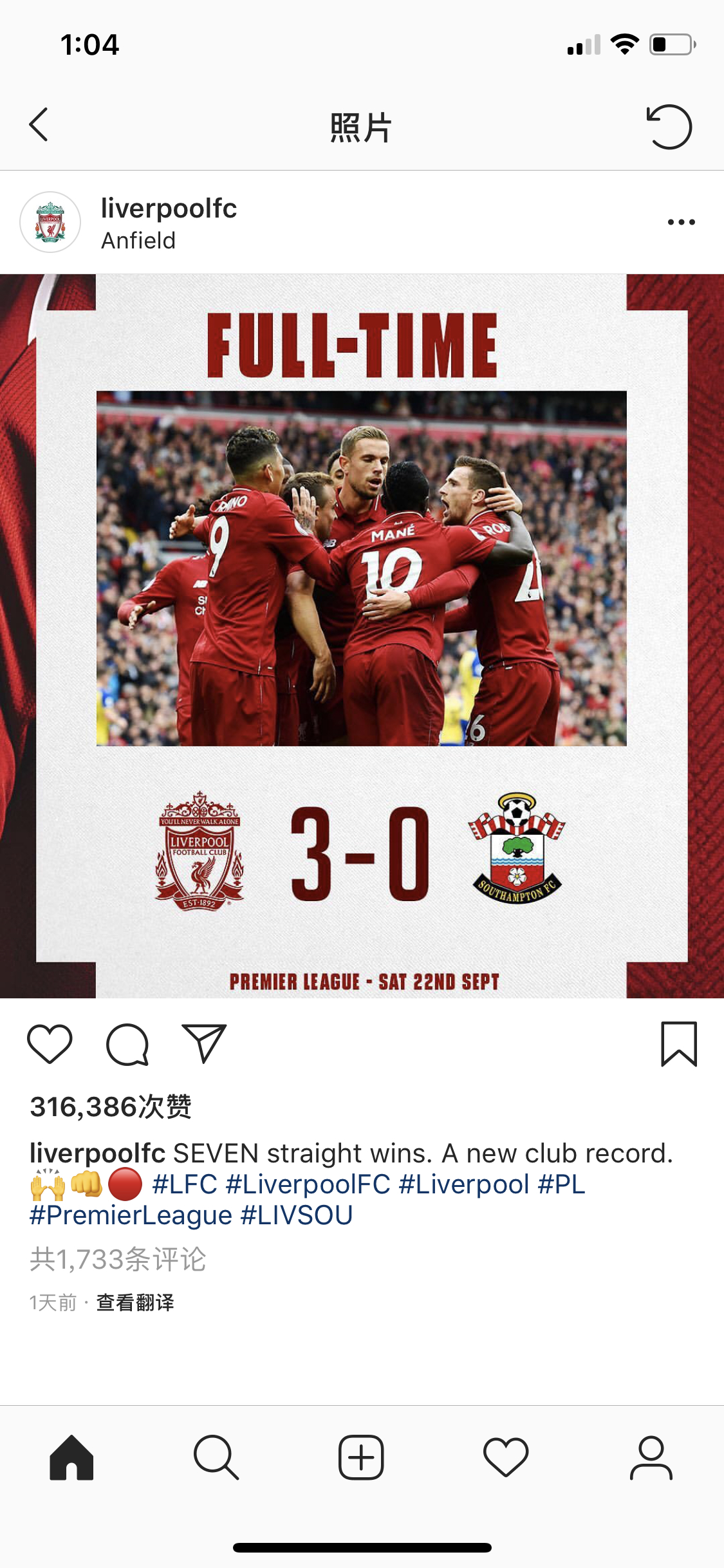Tap the back arrow icon
Screen dimensions: 724x1568
[39, 125]
